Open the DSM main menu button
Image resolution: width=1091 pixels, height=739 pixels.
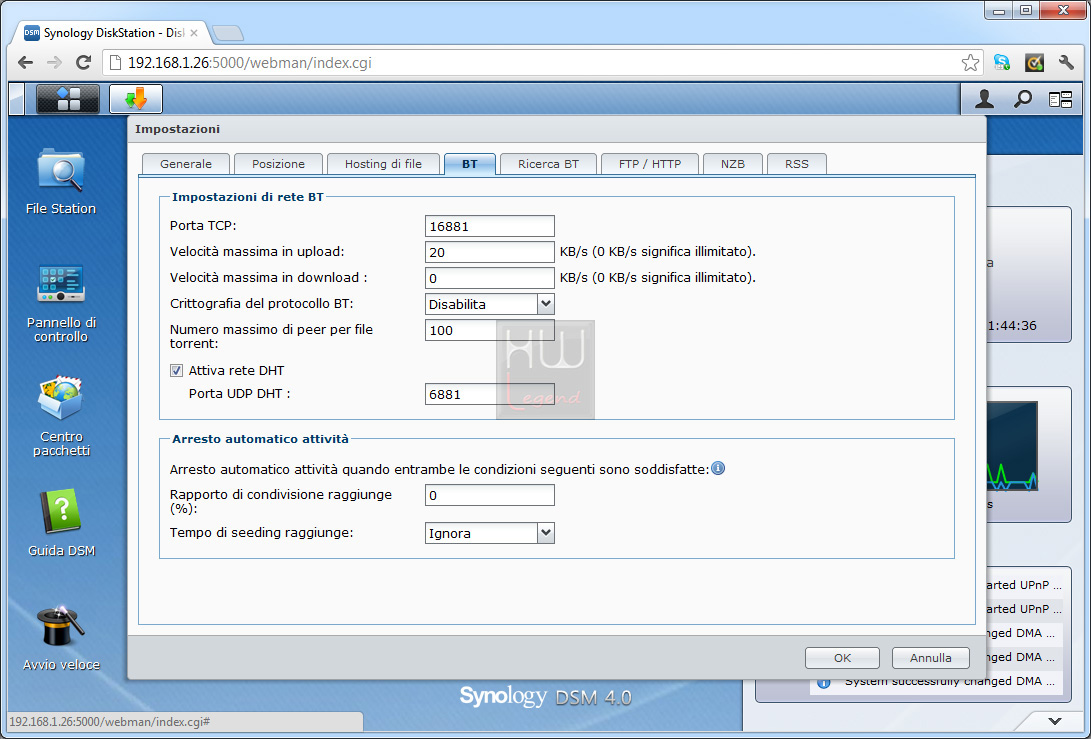tap(68, 99)
